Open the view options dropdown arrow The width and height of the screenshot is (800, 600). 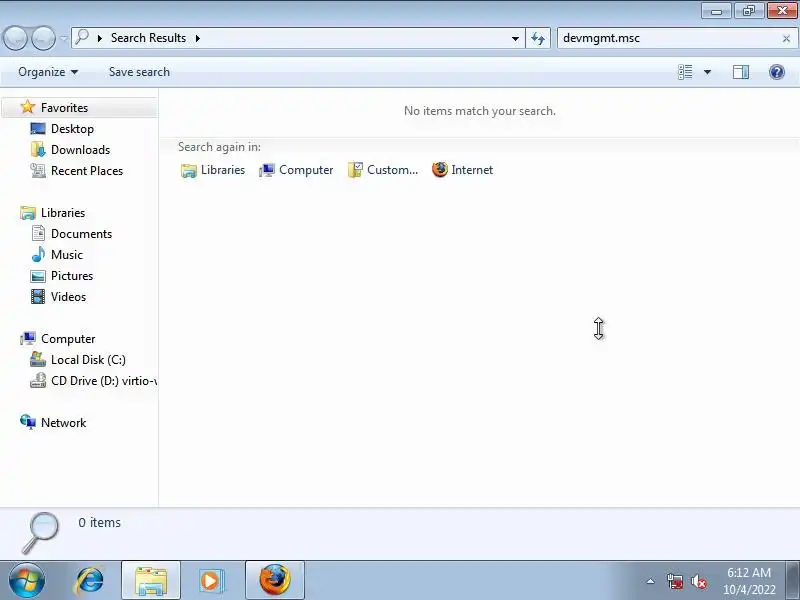click(x=707, y=72)
